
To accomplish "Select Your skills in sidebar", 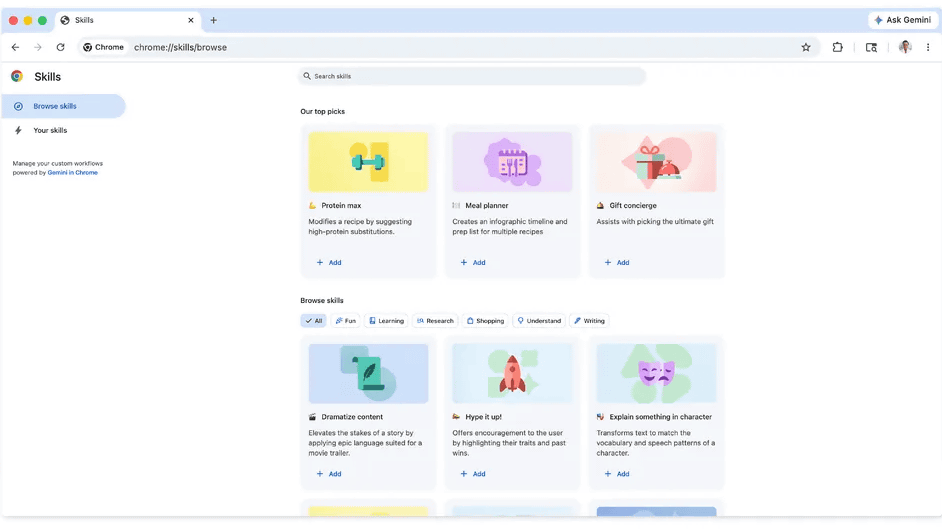I will pos(50,130).
